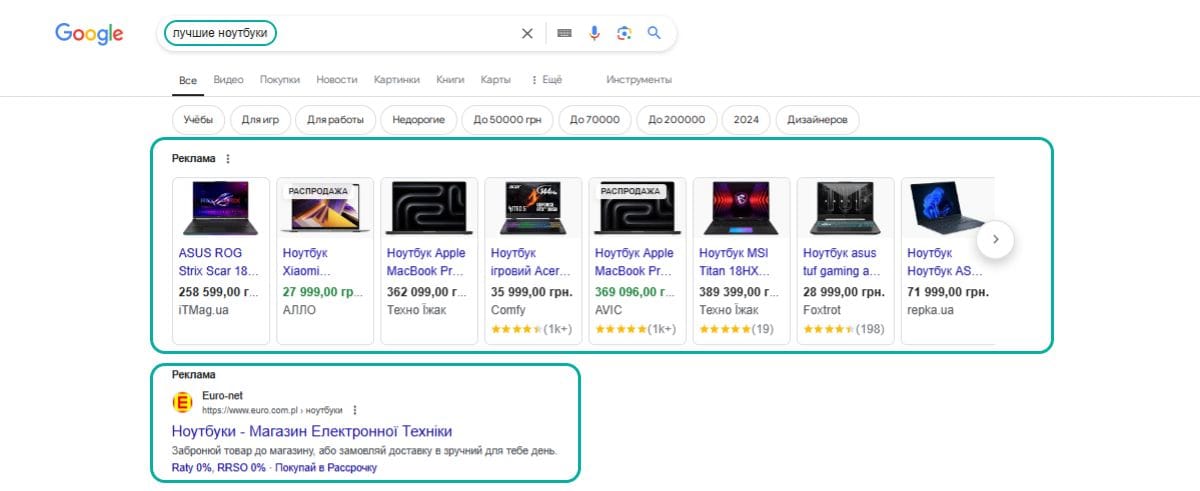
Task: Open Ноутбук asus tuf gaming title link
Action: [843, 262]
